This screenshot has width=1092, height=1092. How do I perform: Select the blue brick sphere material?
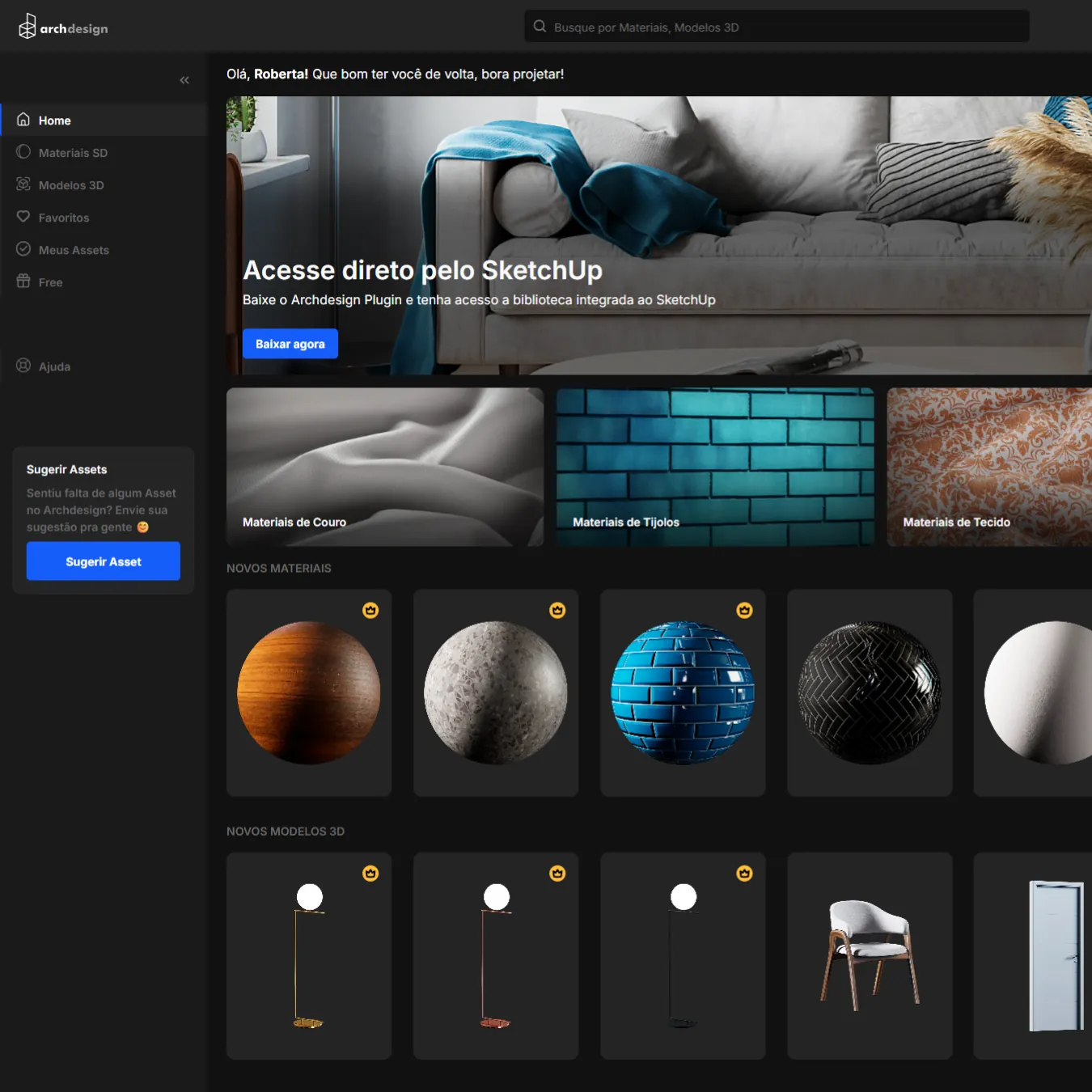[683, 692]
